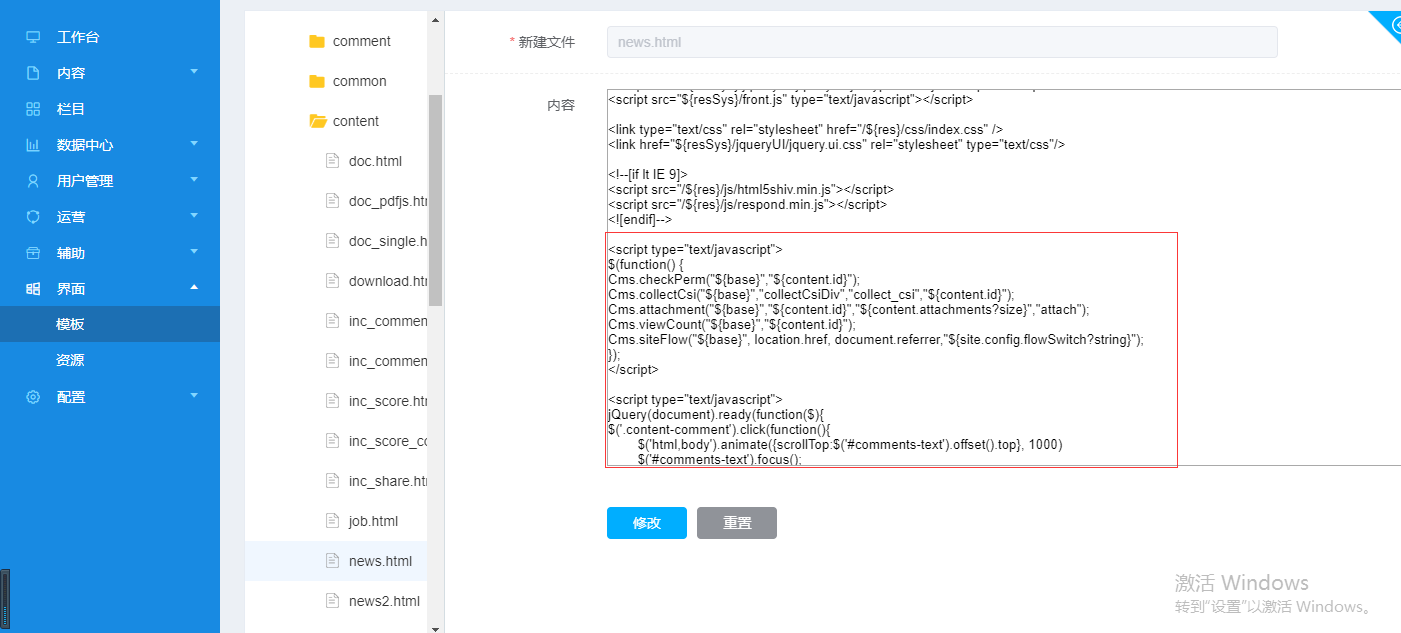The image size is (1401, 633).
Task: Collapse the 界面 menu arrow
Action: coord(194,288)
